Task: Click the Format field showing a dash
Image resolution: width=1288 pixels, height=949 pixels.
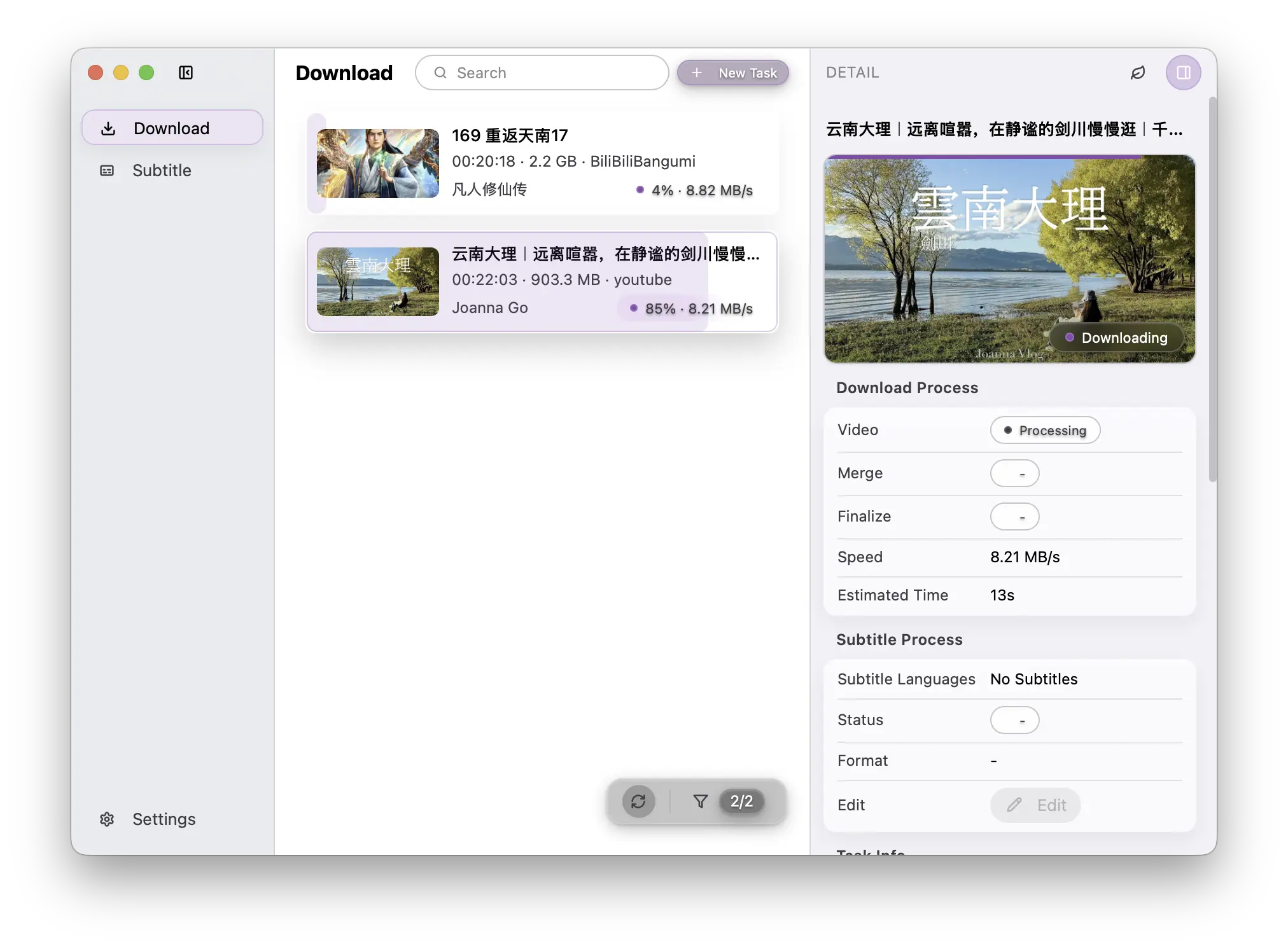Action: [x=993, y=761]
